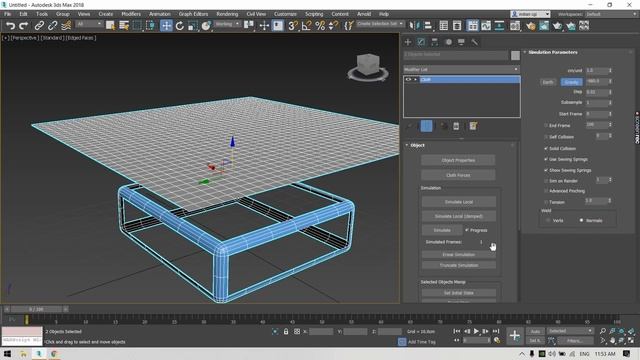This screenshot has height=360, width=640.
Task: Activate the Select and Rotate tool
Action: coord(180,26)
